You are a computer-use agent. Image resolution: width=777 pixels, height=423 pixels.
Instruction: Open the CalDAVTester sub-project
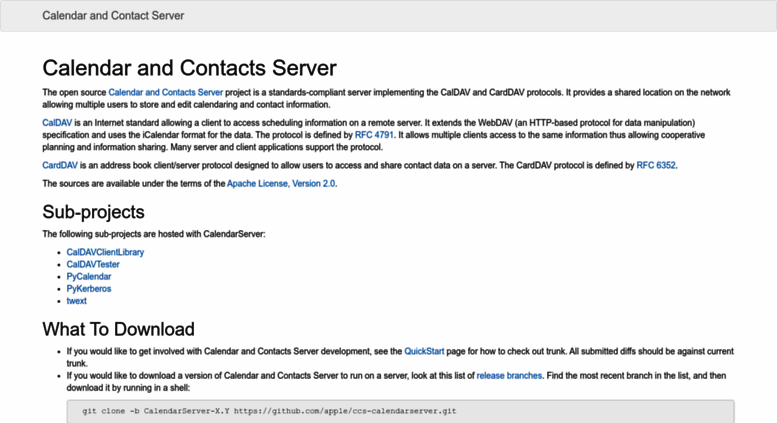[x=93, y=264]
